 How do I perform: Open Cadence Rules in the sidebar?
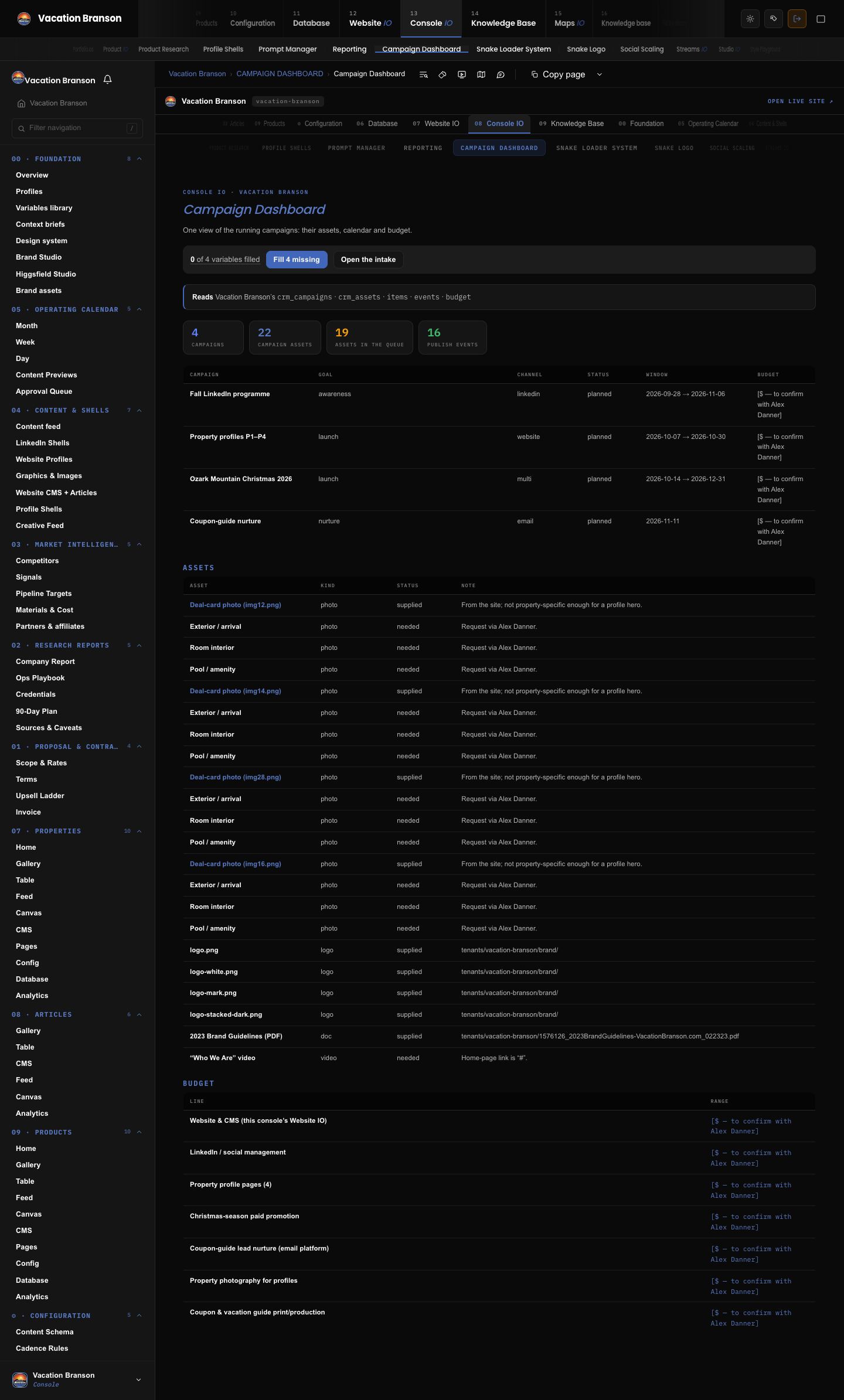[x=42, y=1348]
